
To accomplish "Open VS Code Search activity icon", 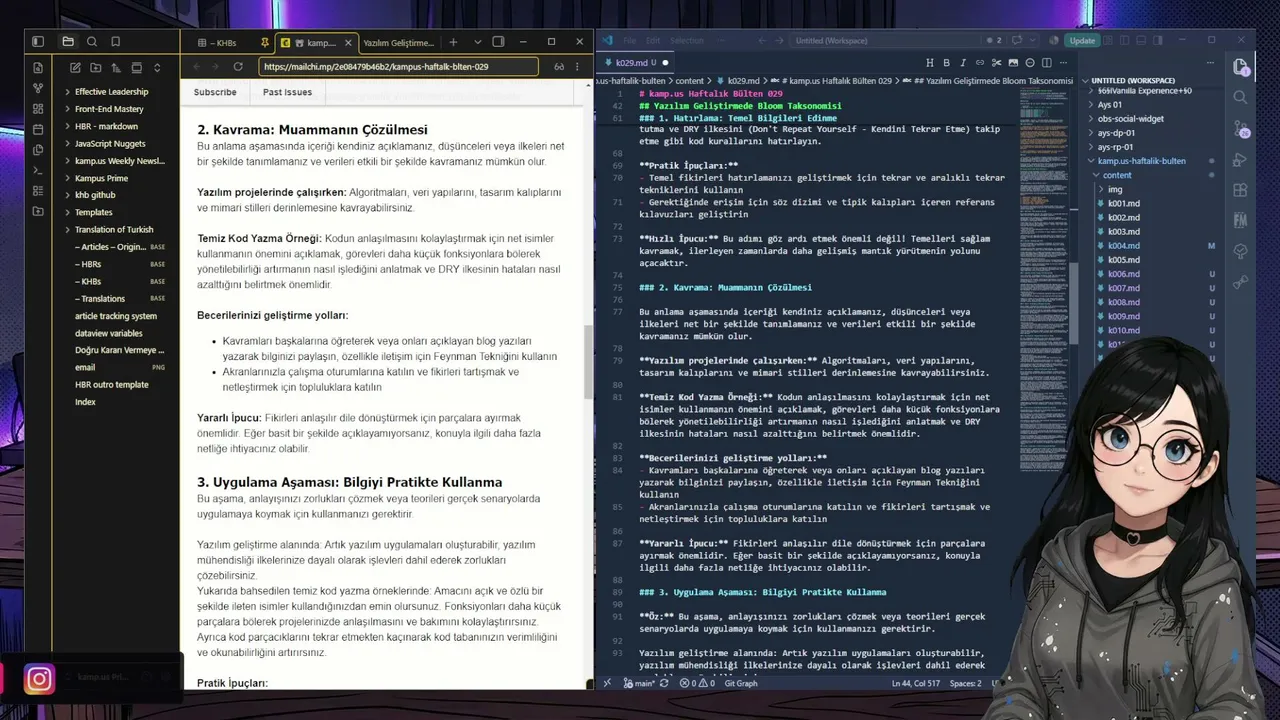I will pyautogui.click(x=1241, y=97).
